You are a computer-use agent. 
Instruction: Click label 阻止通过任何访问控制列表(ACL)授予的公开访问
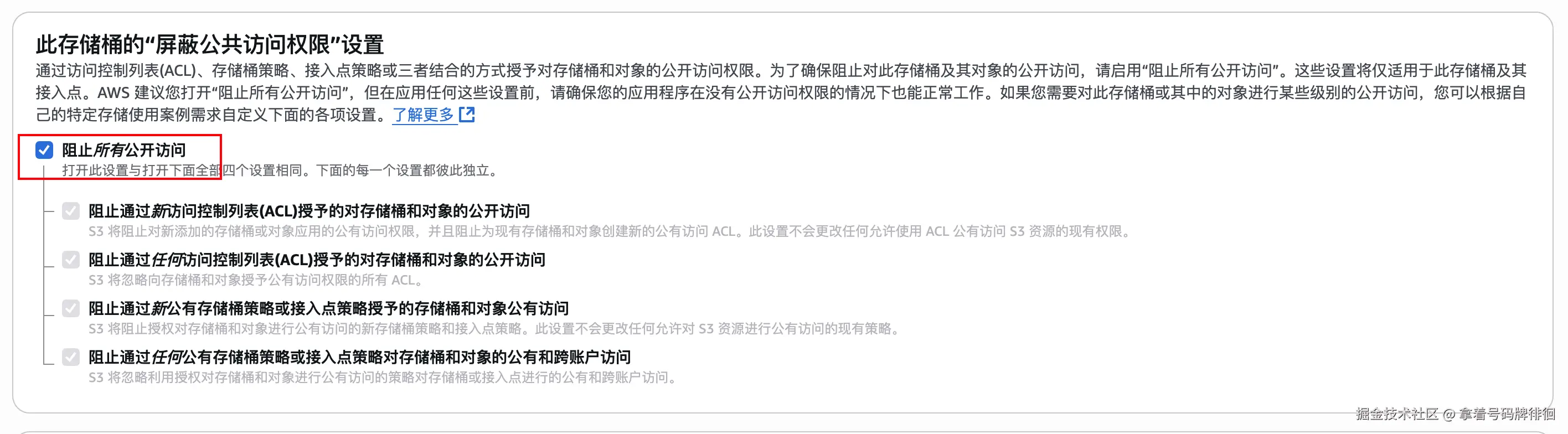(x=317, y=260)
